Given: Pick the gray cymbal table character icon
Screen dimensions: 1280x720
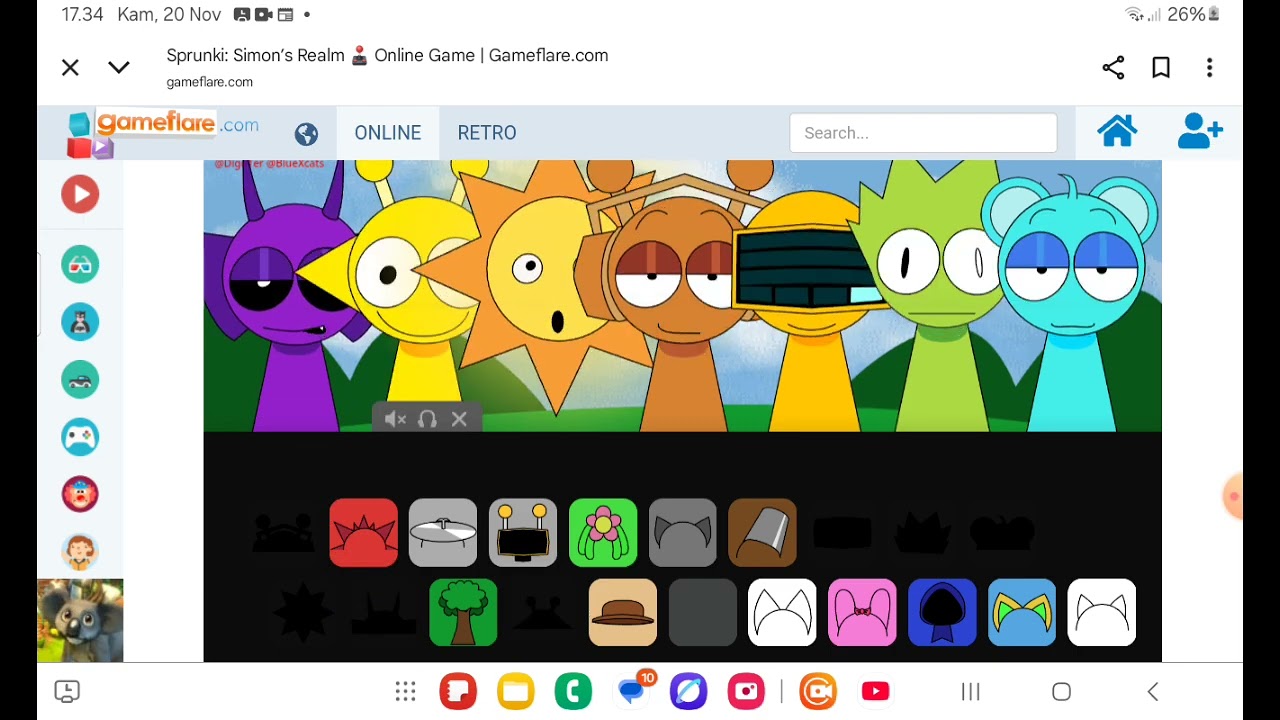Looking at the screenshot, I should (x=443, y=533).
